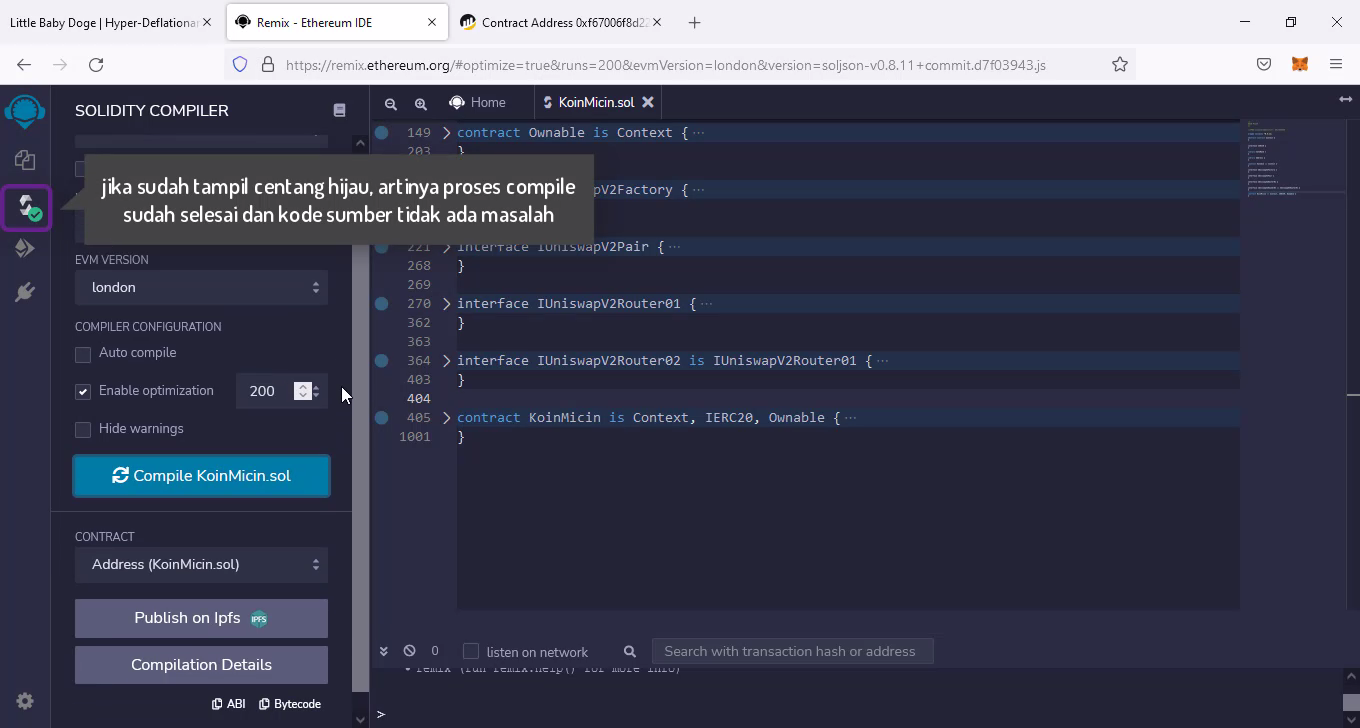The height and width of the screenshot is (728, 1360).
Task: Toggle listen on network checkbox
Action: [x=471, y=652]
